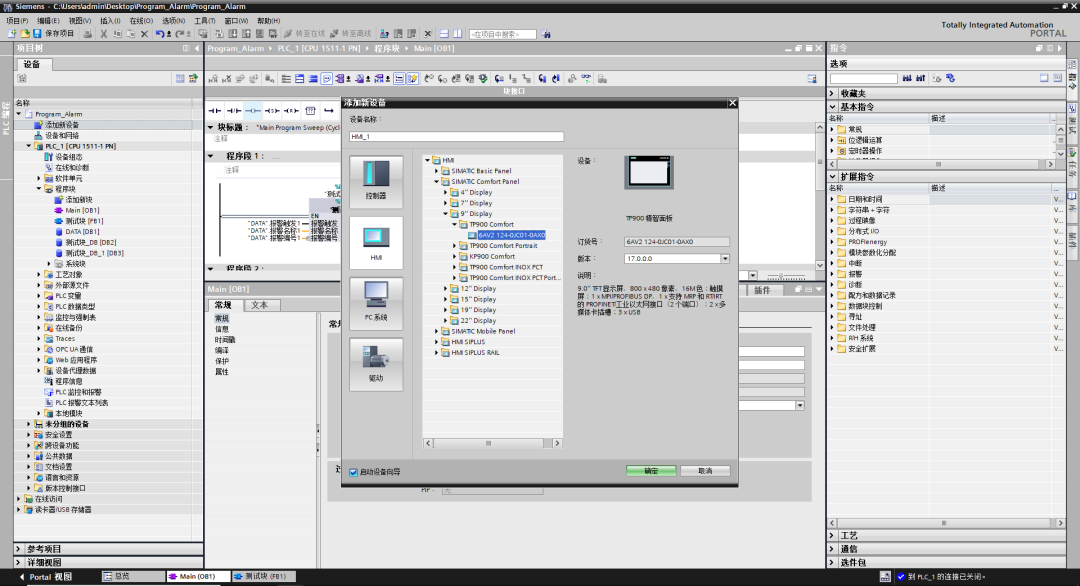Click the 确定 OK button
The image size is (1080, 586).
(x=651, y=471)
